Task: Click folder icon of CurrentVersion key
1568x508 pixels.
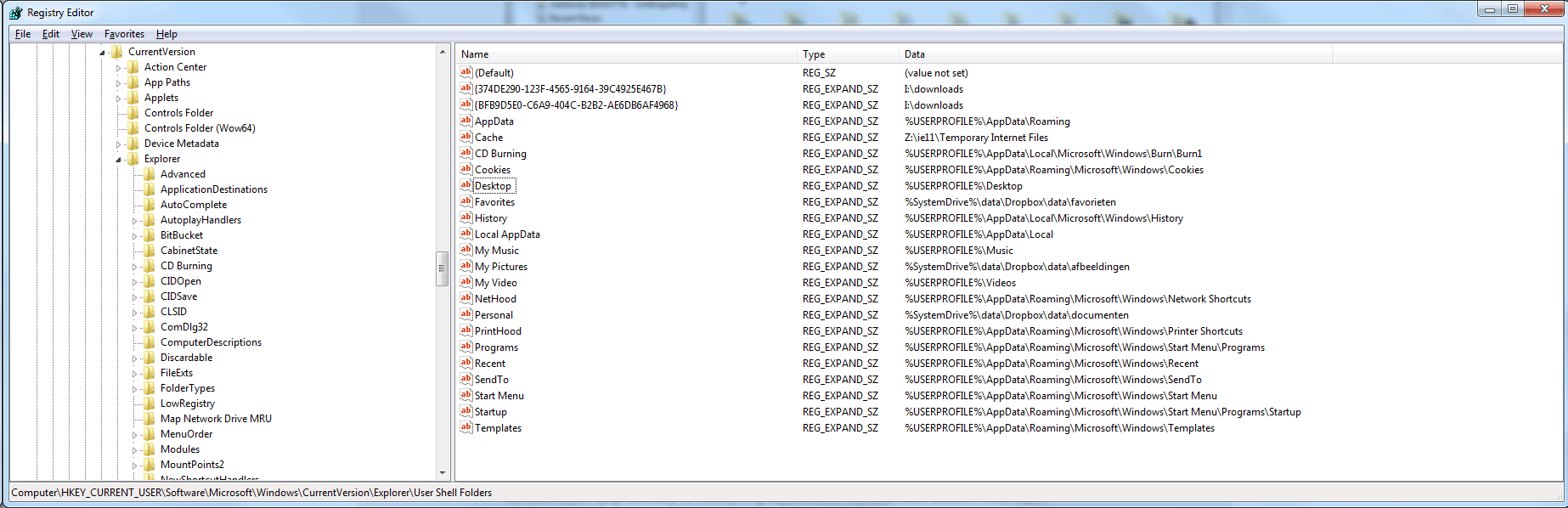Action: [x=117, y=52]
